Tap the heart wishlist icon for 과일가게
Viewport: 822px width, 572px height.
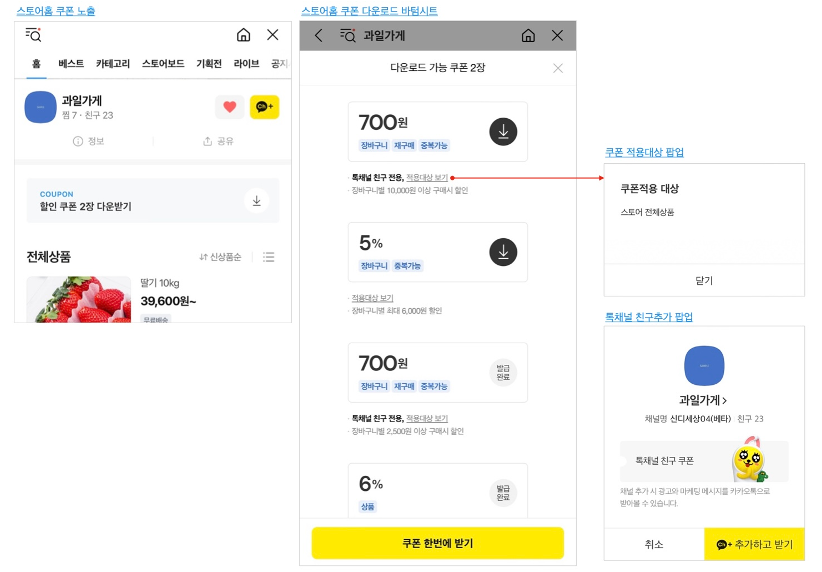[x=230, y=107]
